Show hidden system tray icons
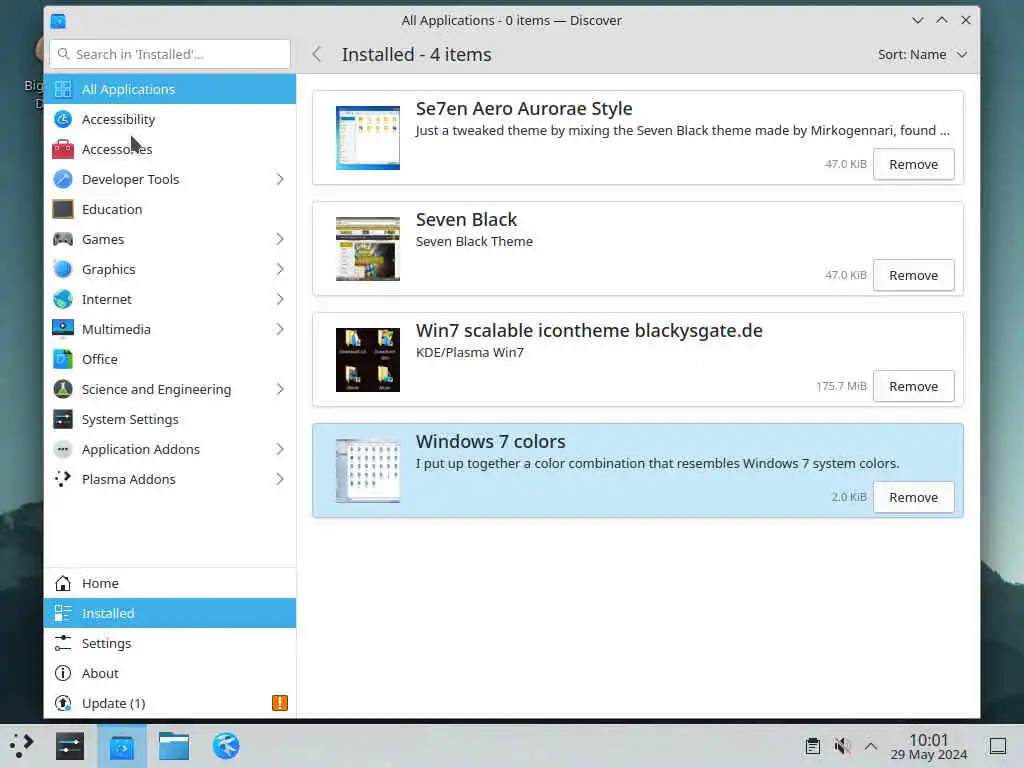Viewport: 1024px width, 768px height. pyautogui.click(x=871, y=746)
